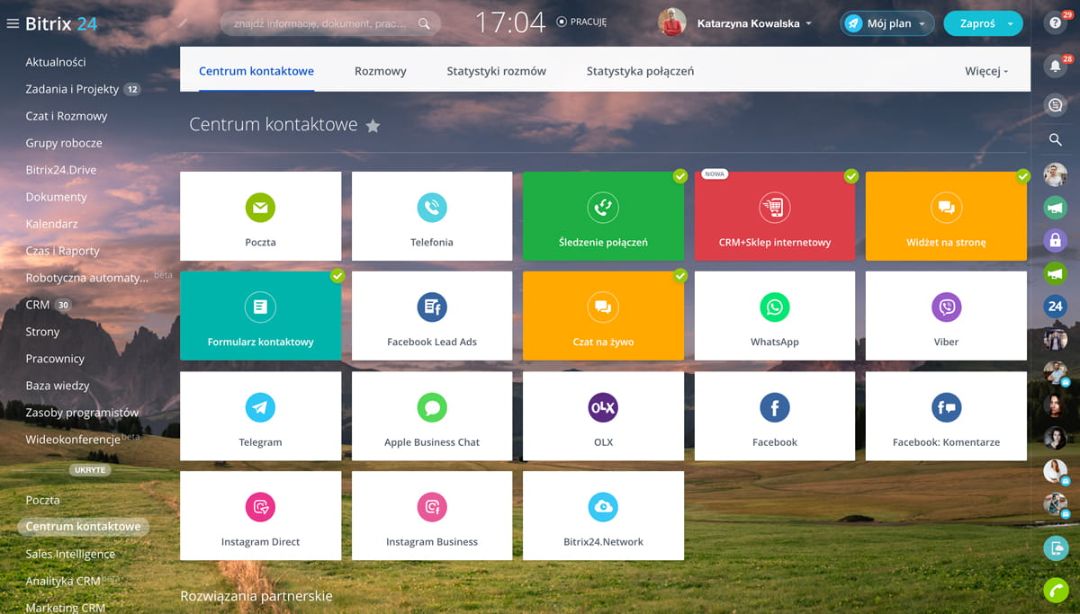Expand the Zaproś dropdown arrow
Viewport: 1080px width, 614px height.
[1010, 23]
